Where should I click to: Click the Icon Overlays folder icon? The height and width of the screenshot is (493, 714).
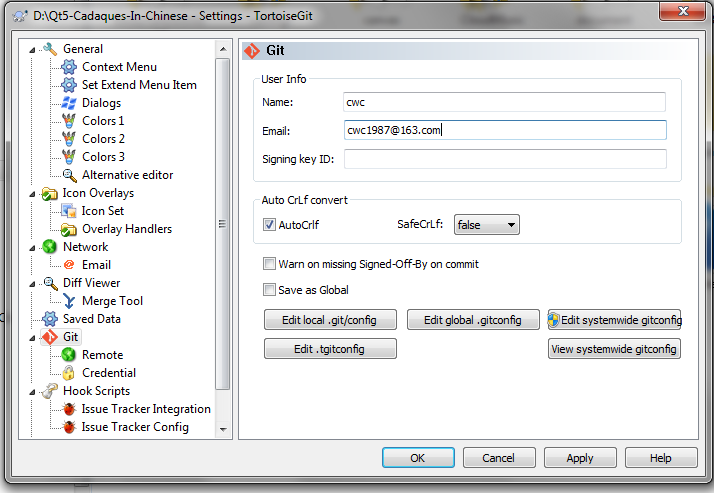49,193
